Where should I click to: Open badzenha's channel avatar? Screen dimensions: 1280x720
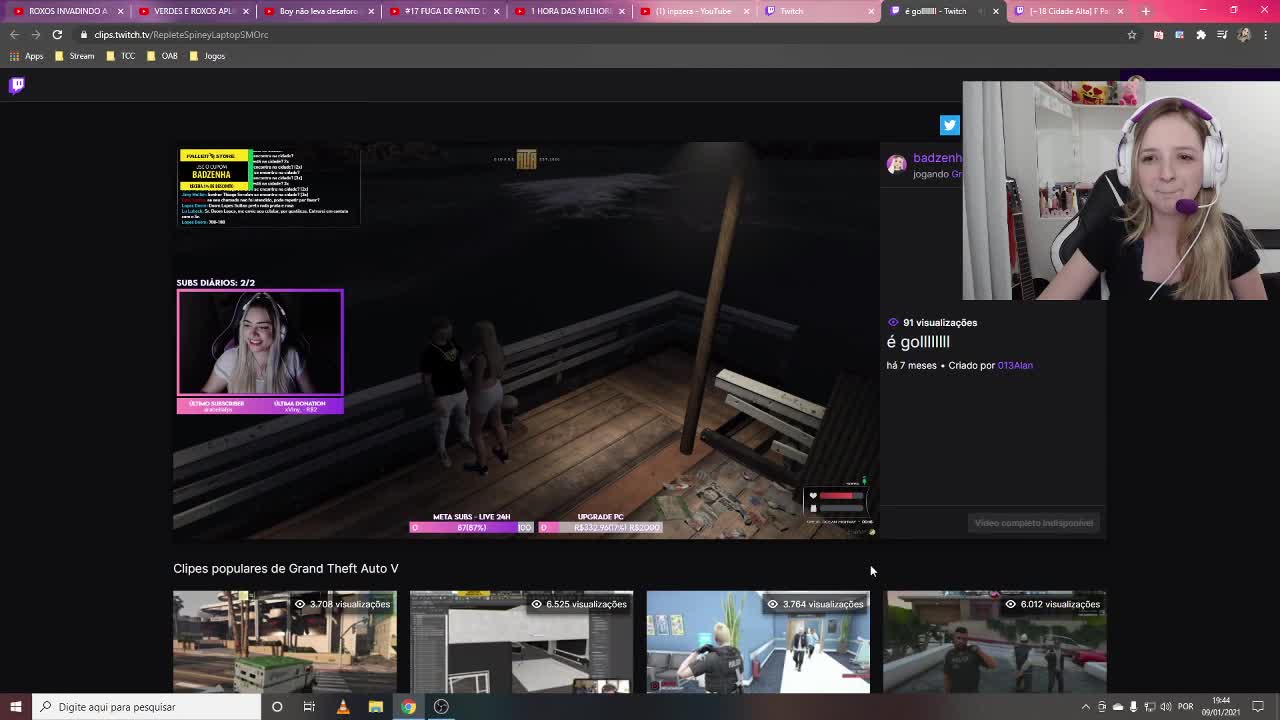[897, 164]
